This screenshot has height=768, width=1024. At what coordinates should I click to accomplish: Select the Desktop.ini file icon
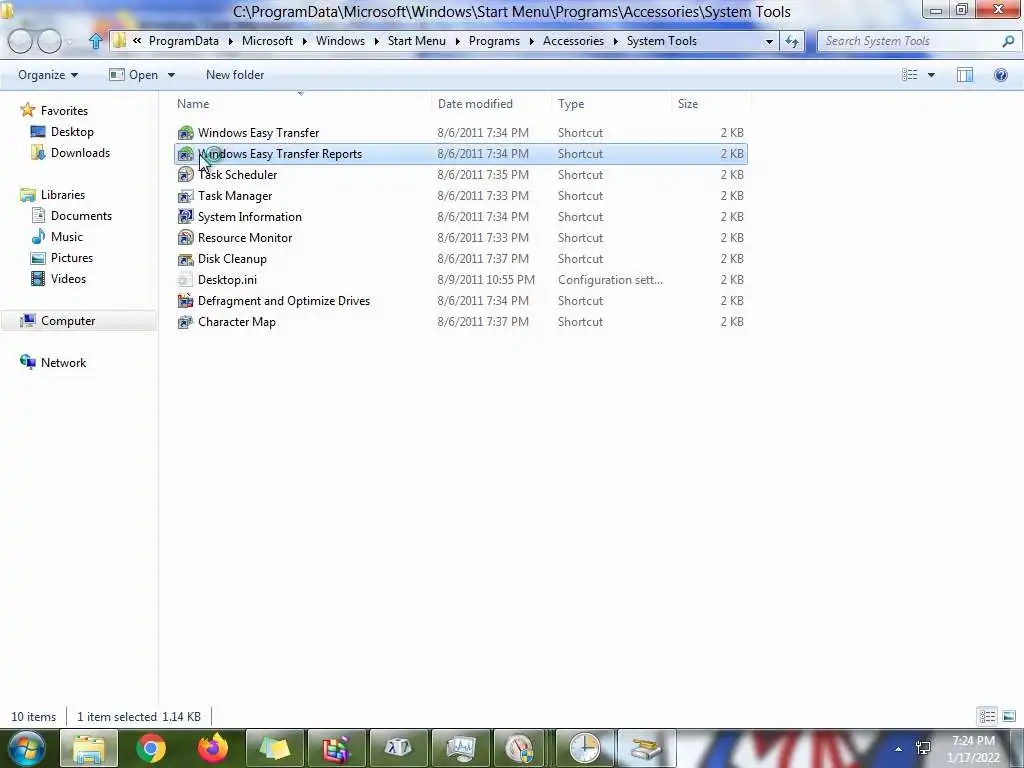[x=185, y=280]
